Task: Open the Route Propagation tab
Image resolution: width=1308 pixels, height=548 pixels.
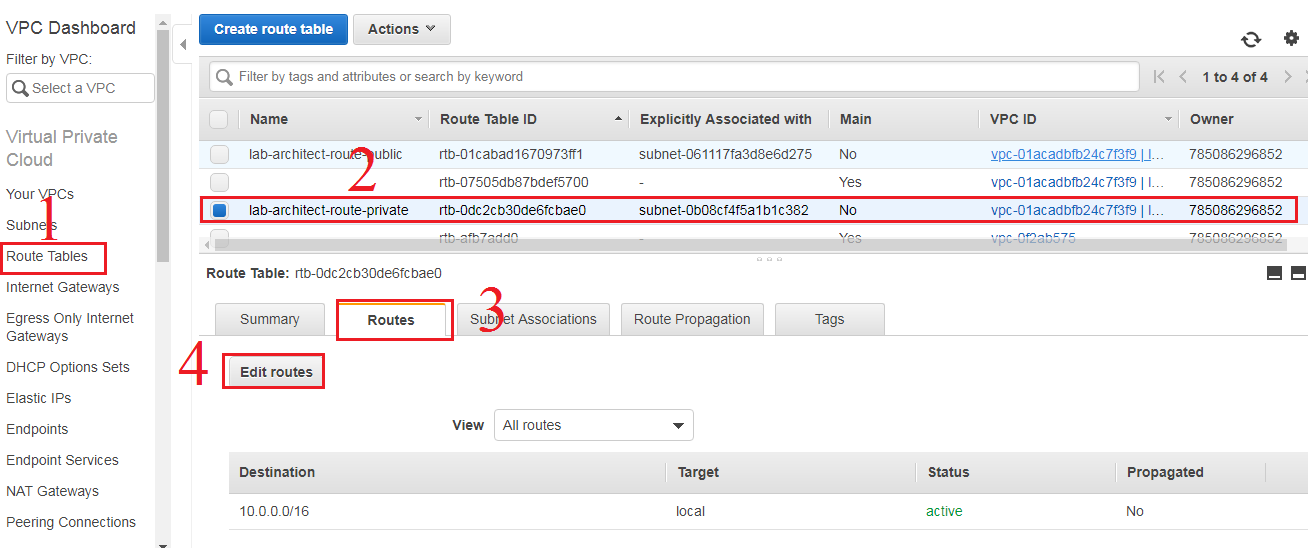Action: [x=692, y=319]
